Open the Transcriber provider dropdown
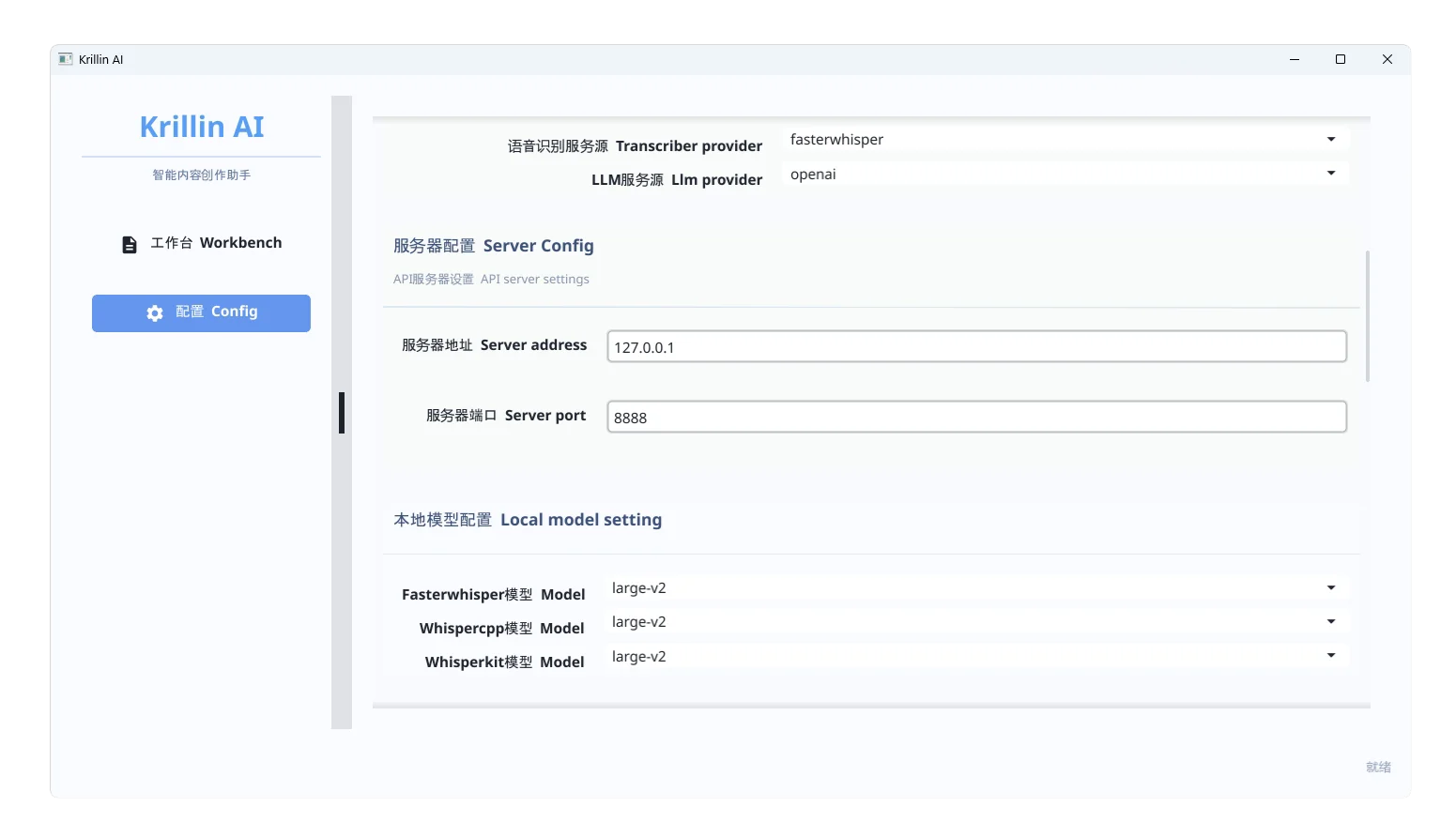Image resolution: width=1456 pixels, height=837 pixels. tap(1065, 140)
